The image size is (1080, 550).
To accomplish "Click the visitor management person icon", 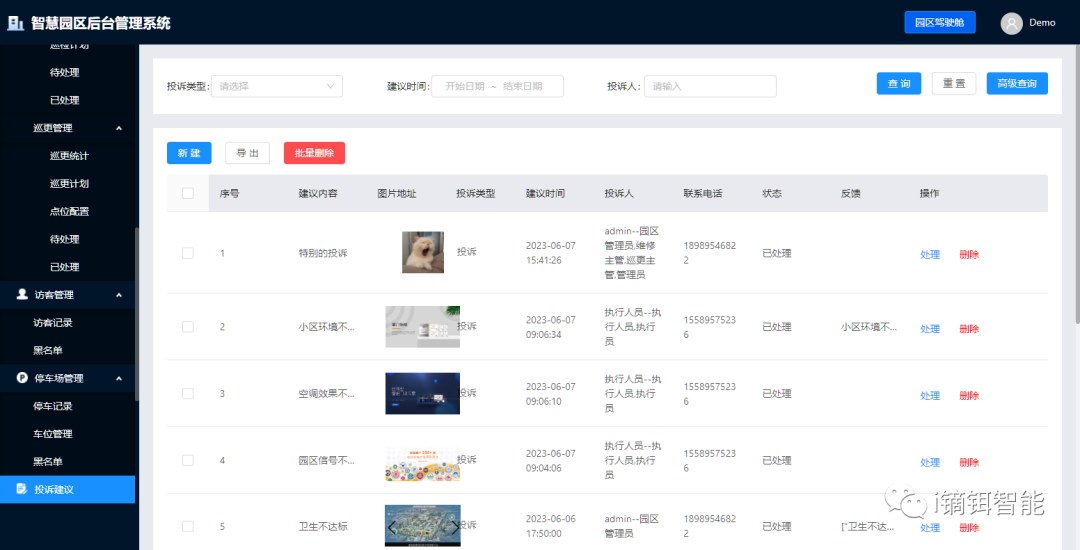I will [23, 295].
